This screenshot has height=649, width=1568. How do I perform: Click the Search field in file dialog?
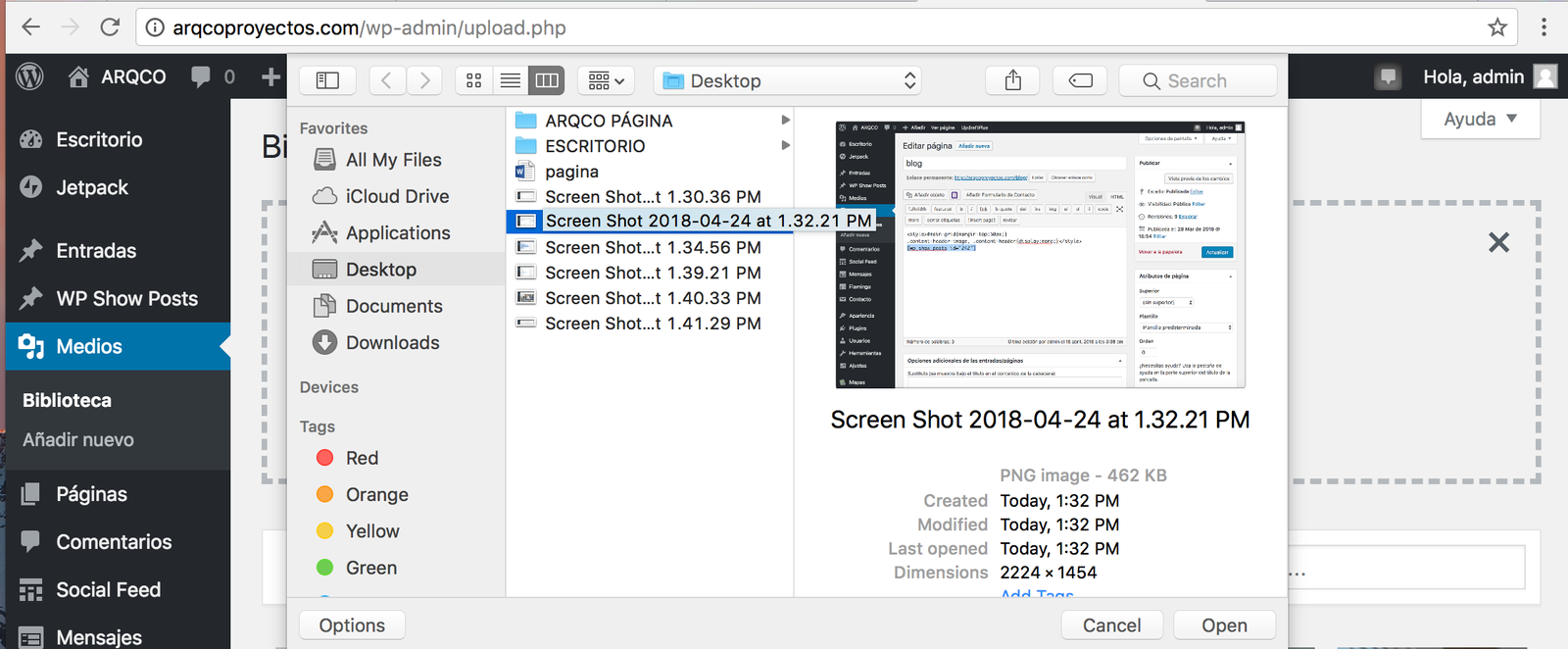[x=1198, y=80]
